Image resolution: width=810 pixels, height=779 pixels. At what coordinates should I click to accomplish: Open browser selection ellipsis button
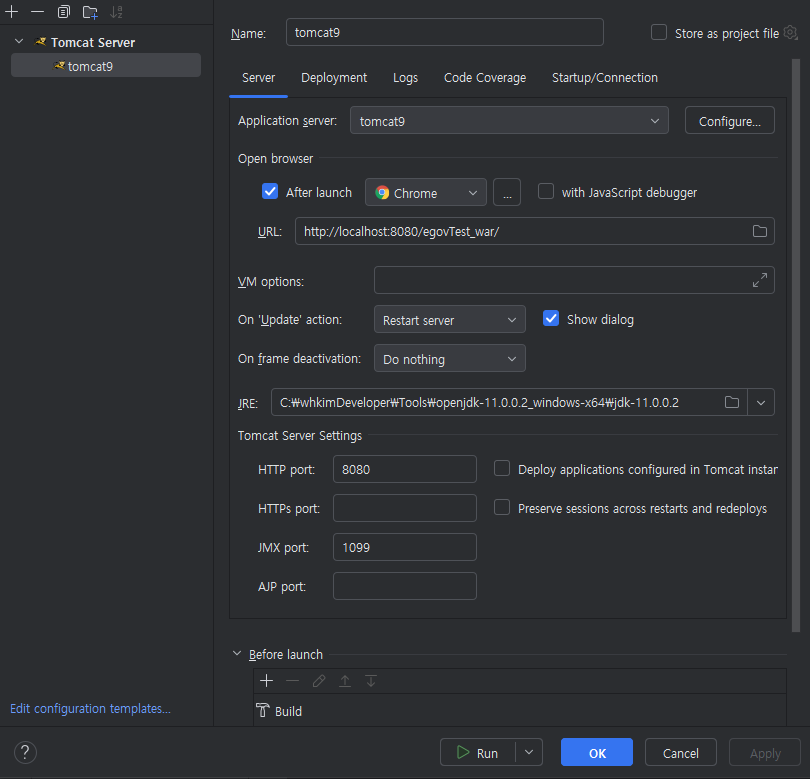[507, 192]
